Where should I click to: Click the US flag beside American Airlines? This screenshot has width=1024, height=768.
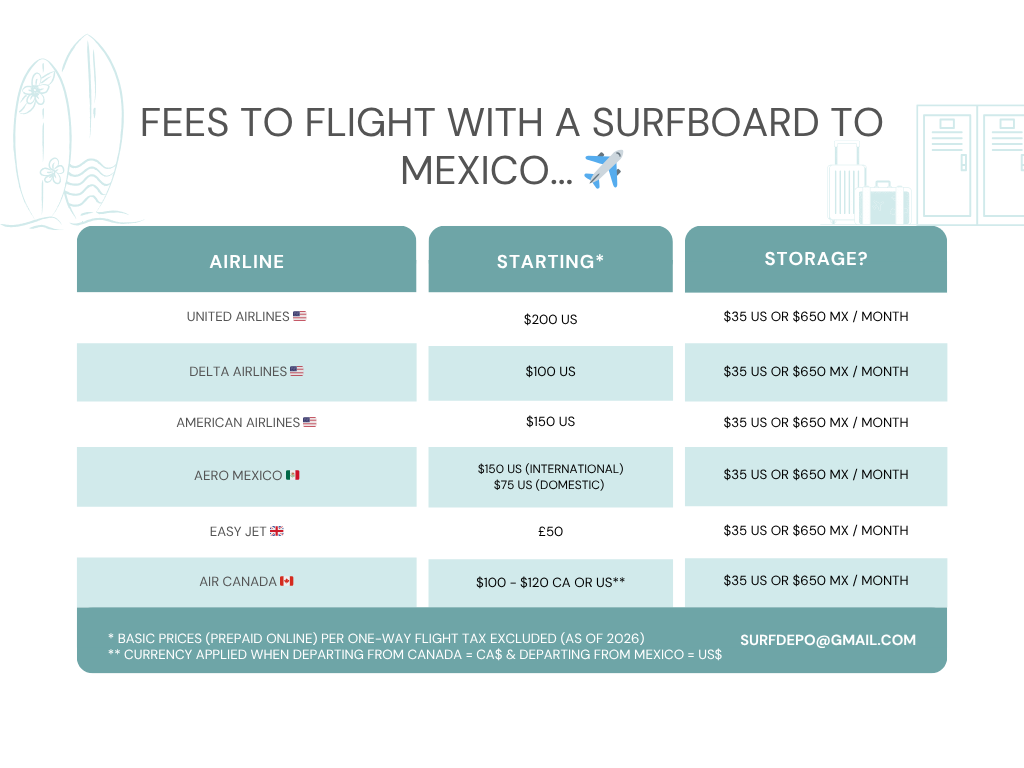[310, 422]
